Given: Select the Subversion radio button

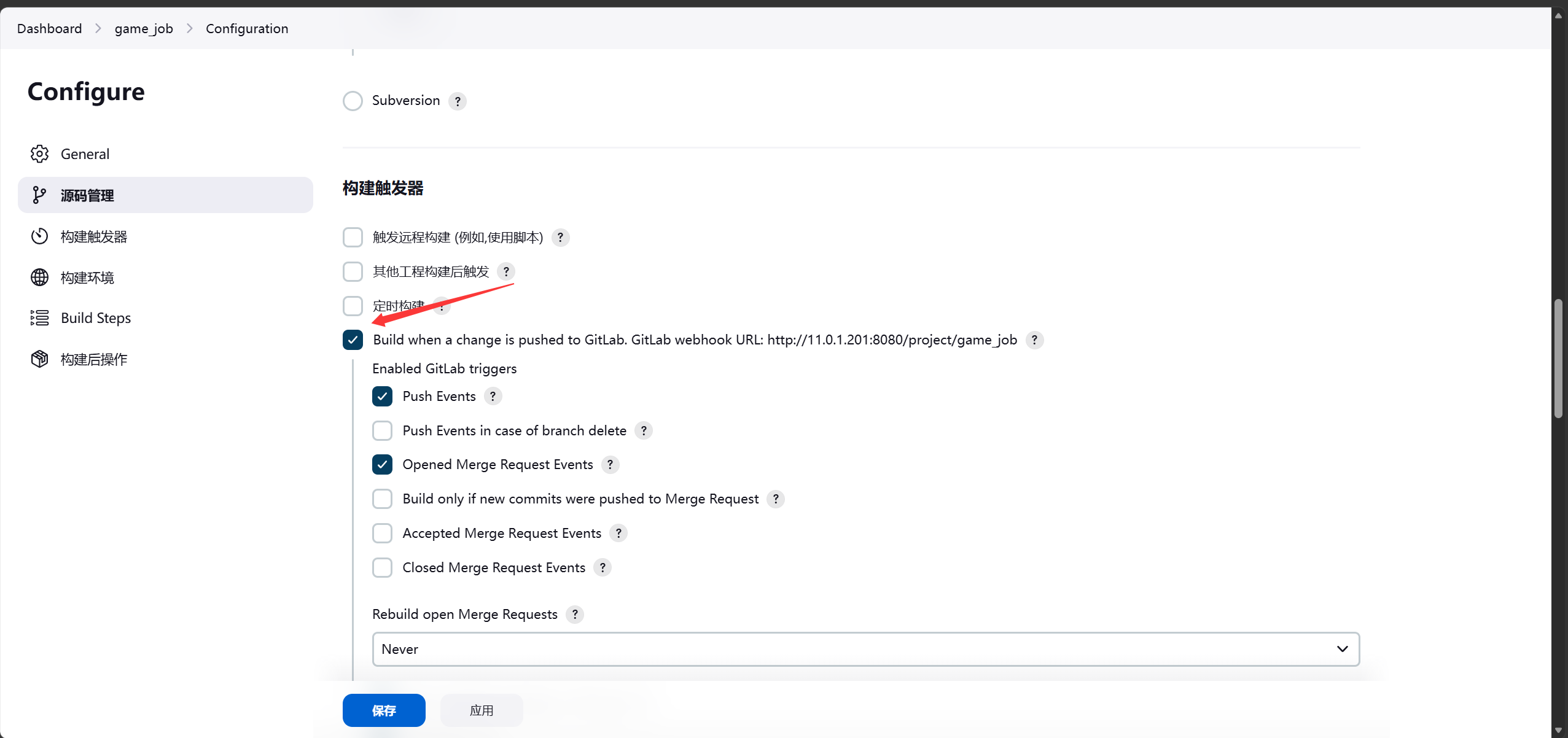Looking at the screenshot, I should (x=353, y=101).
